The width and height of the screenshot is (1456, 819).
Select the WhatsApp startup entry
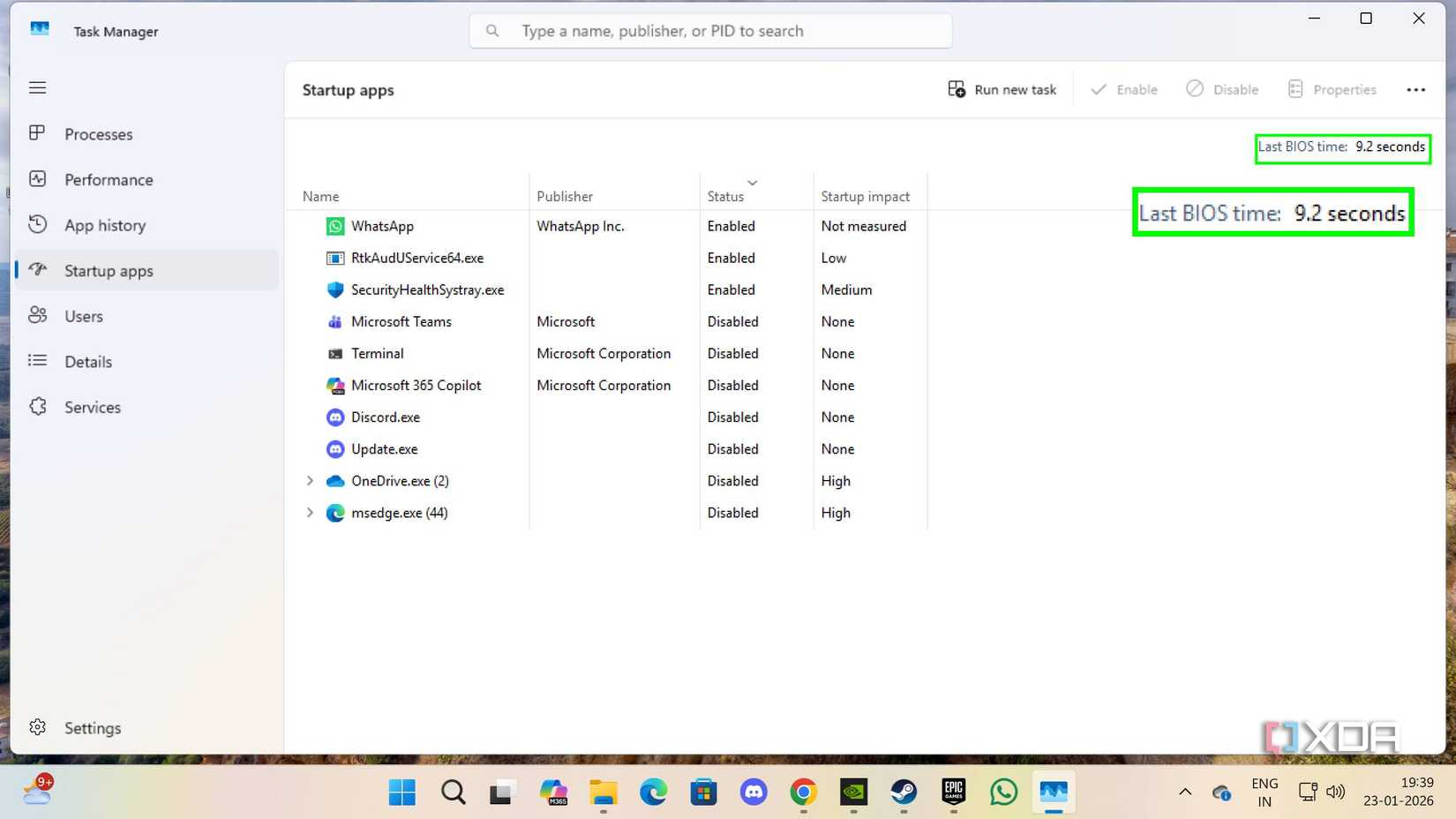pos(382,226)
